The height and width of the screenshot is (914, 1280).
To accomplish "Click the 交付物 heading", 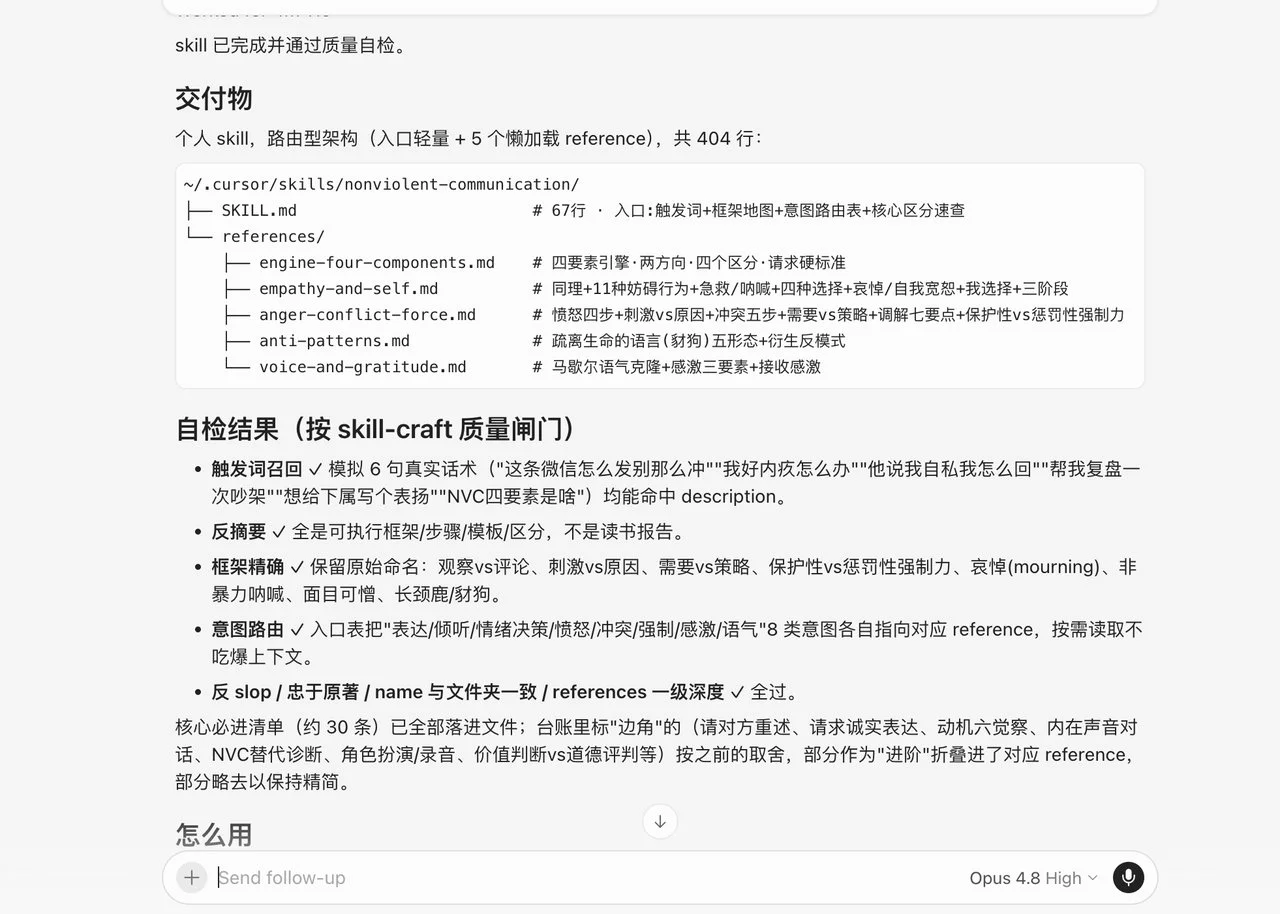I will tap(214, 99).
